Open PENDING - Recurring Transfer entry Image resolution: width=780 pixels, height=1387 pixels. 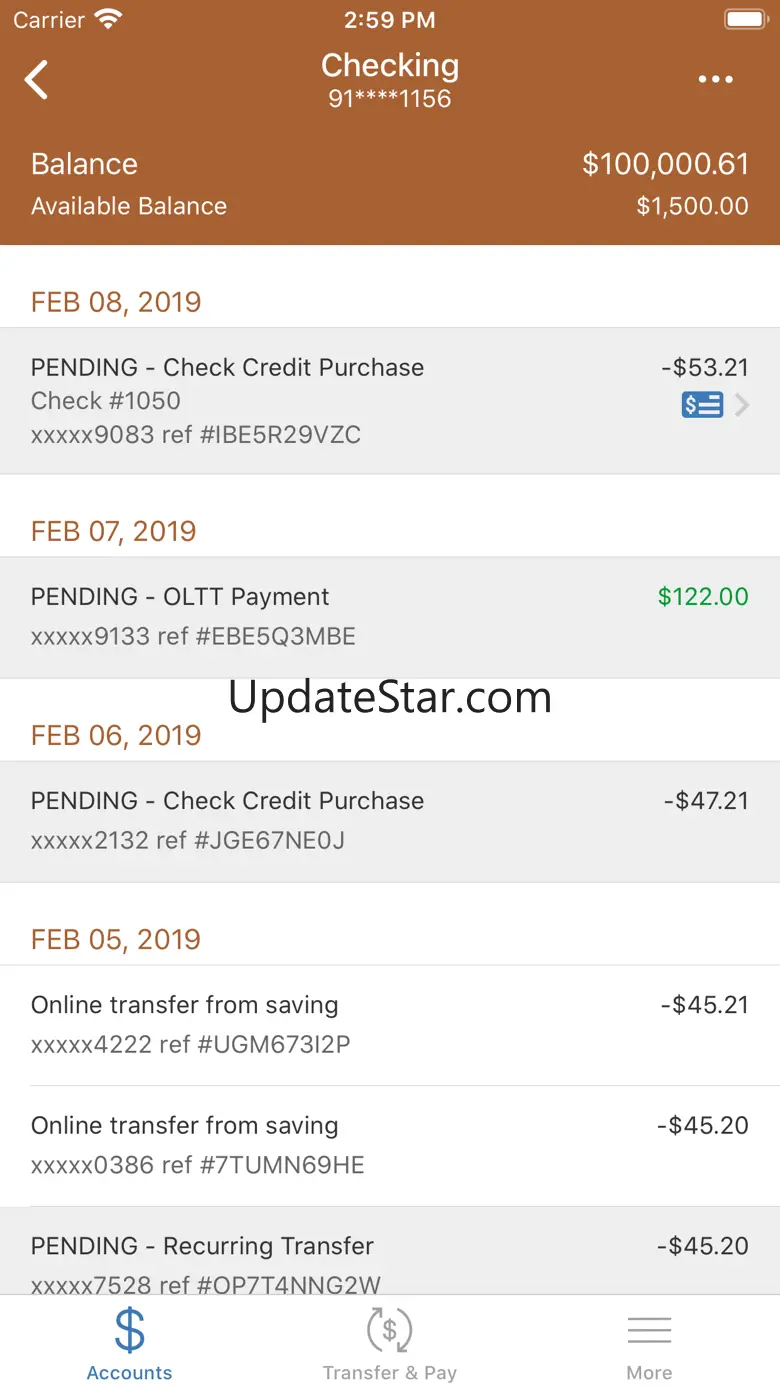tap(390, 1251)
